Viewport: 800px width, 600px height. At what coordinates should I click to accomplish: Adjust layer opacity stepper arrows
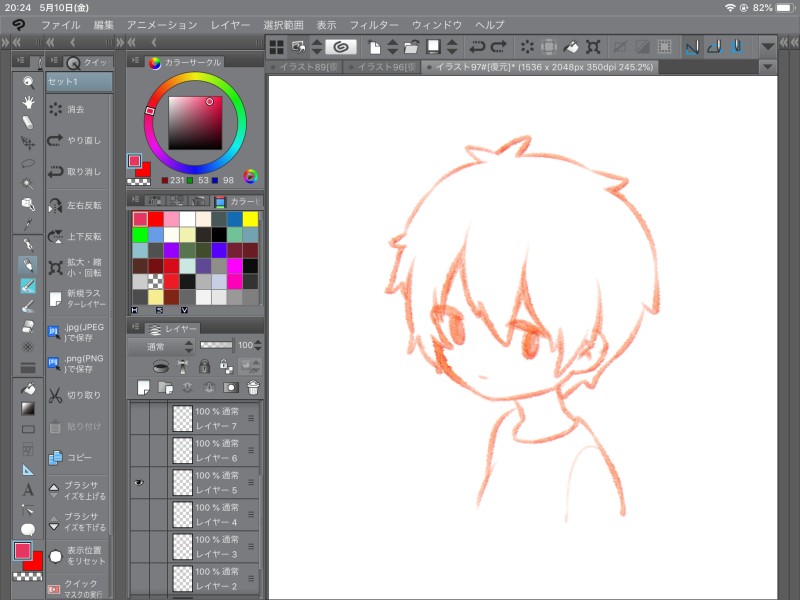(258, 345)
